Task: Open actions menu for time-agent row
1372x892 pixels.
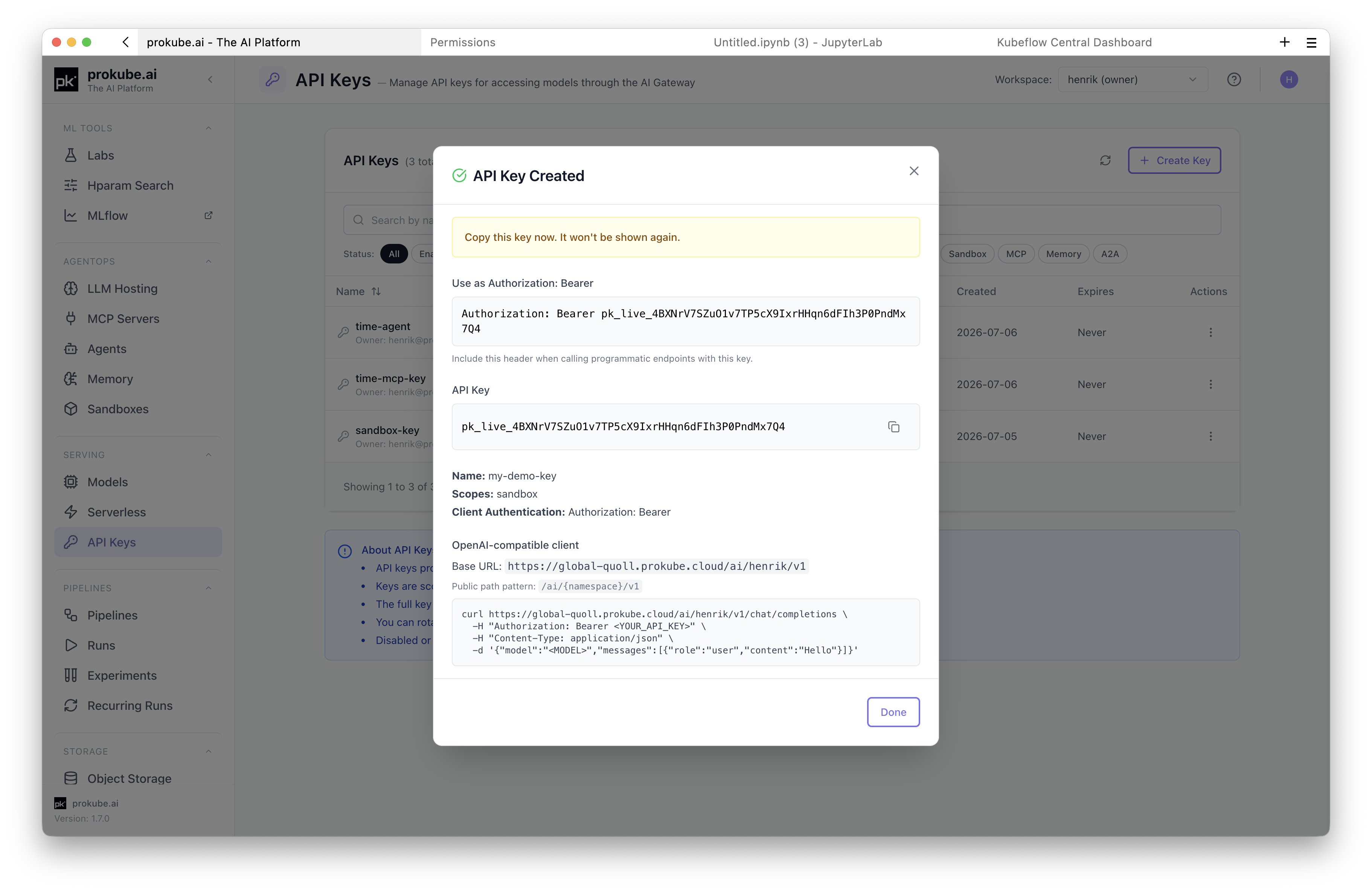Action: tap(1210, 332)
